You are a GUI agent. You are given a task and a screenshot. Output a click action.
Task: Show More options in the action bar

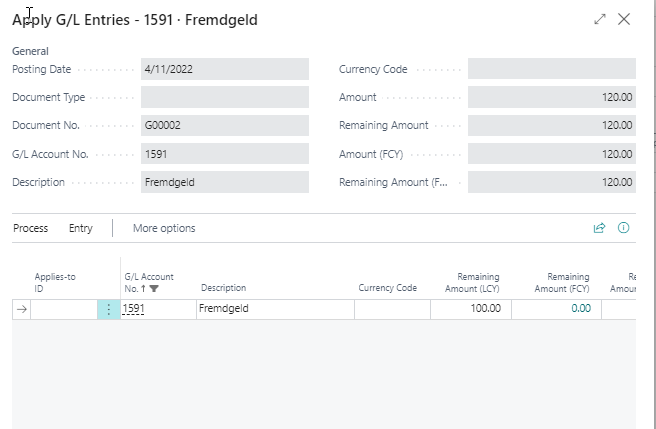[x=164, y=228]
